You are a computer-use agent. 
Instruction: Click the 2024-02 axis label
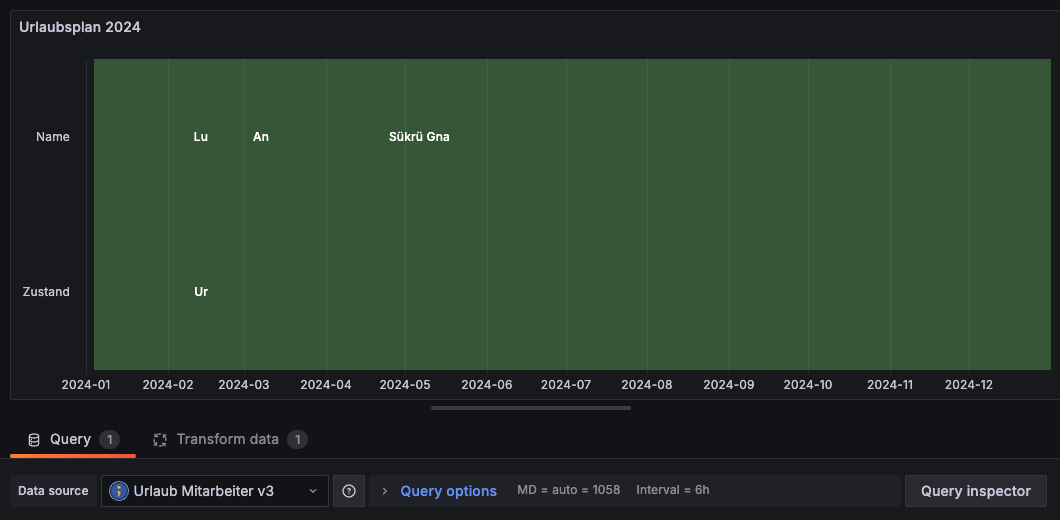[168, 385]
